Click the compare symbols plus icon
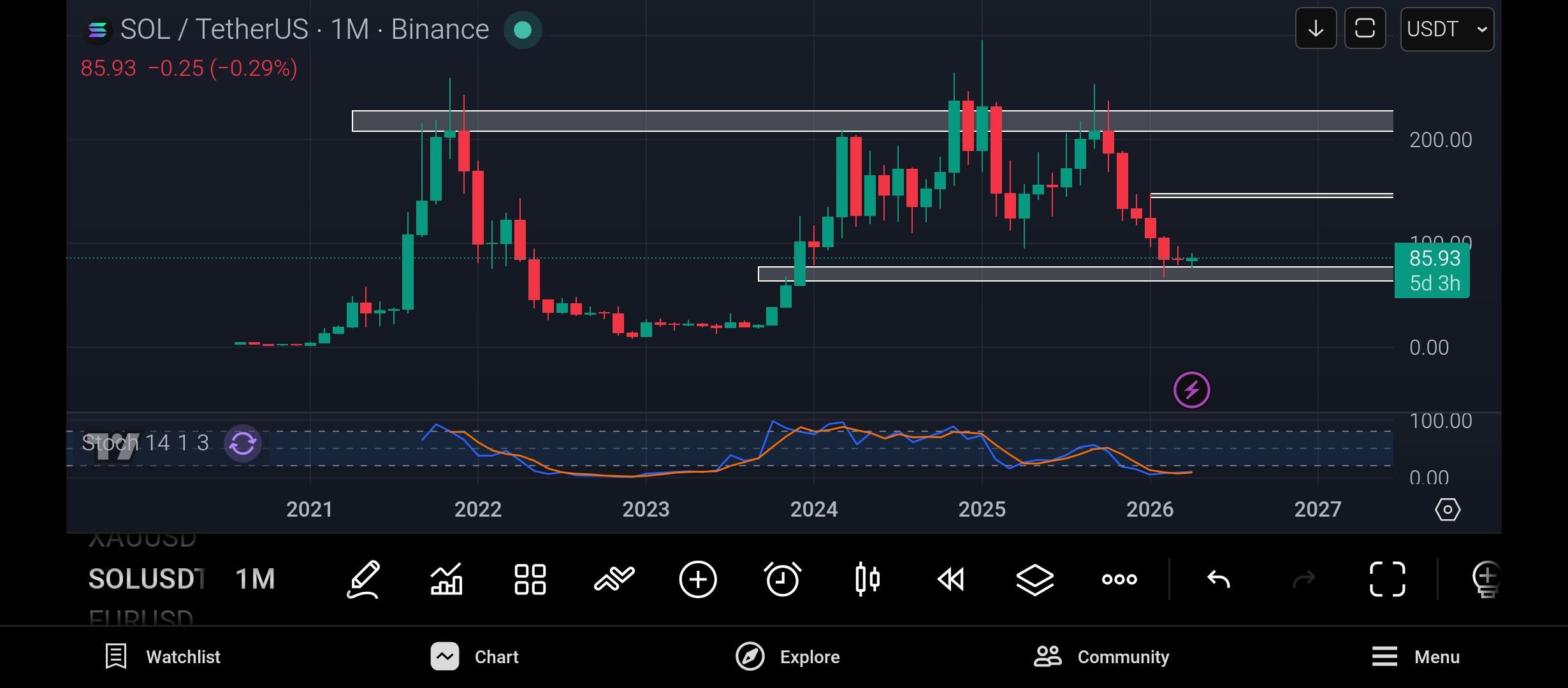This screenshot has height=688, width=1568. click(698, 579)
